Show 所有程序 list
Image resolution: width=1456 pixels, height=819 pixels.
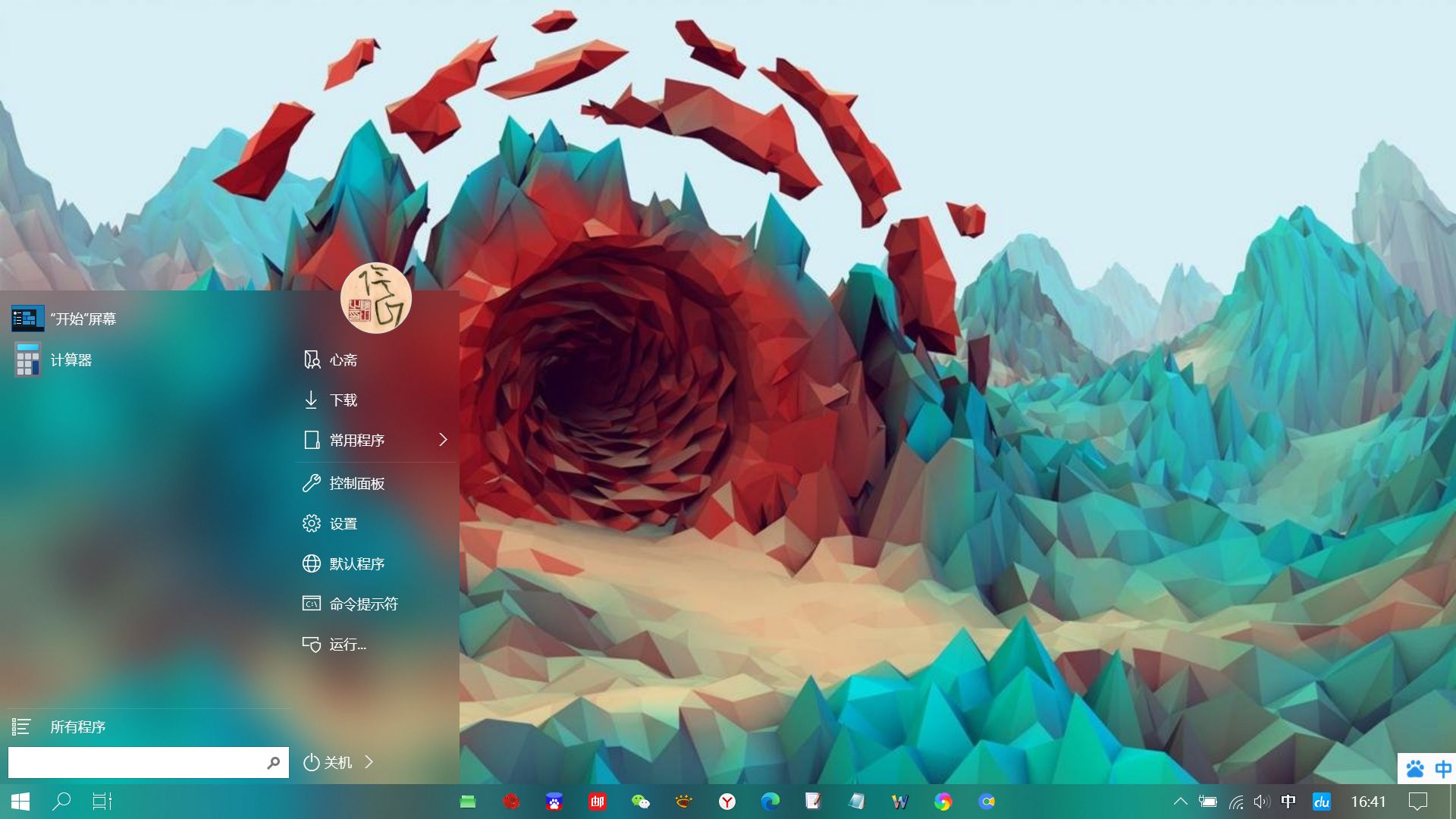point(77,727)
